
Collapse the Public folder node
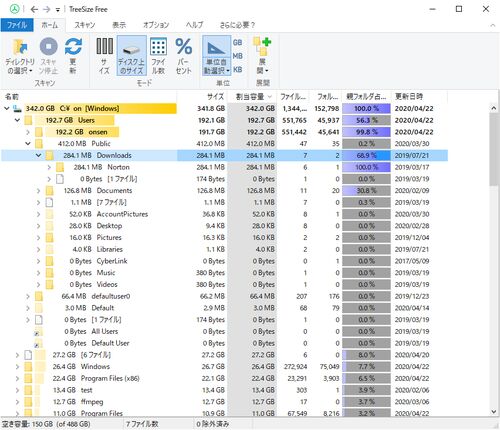(28, 144)
